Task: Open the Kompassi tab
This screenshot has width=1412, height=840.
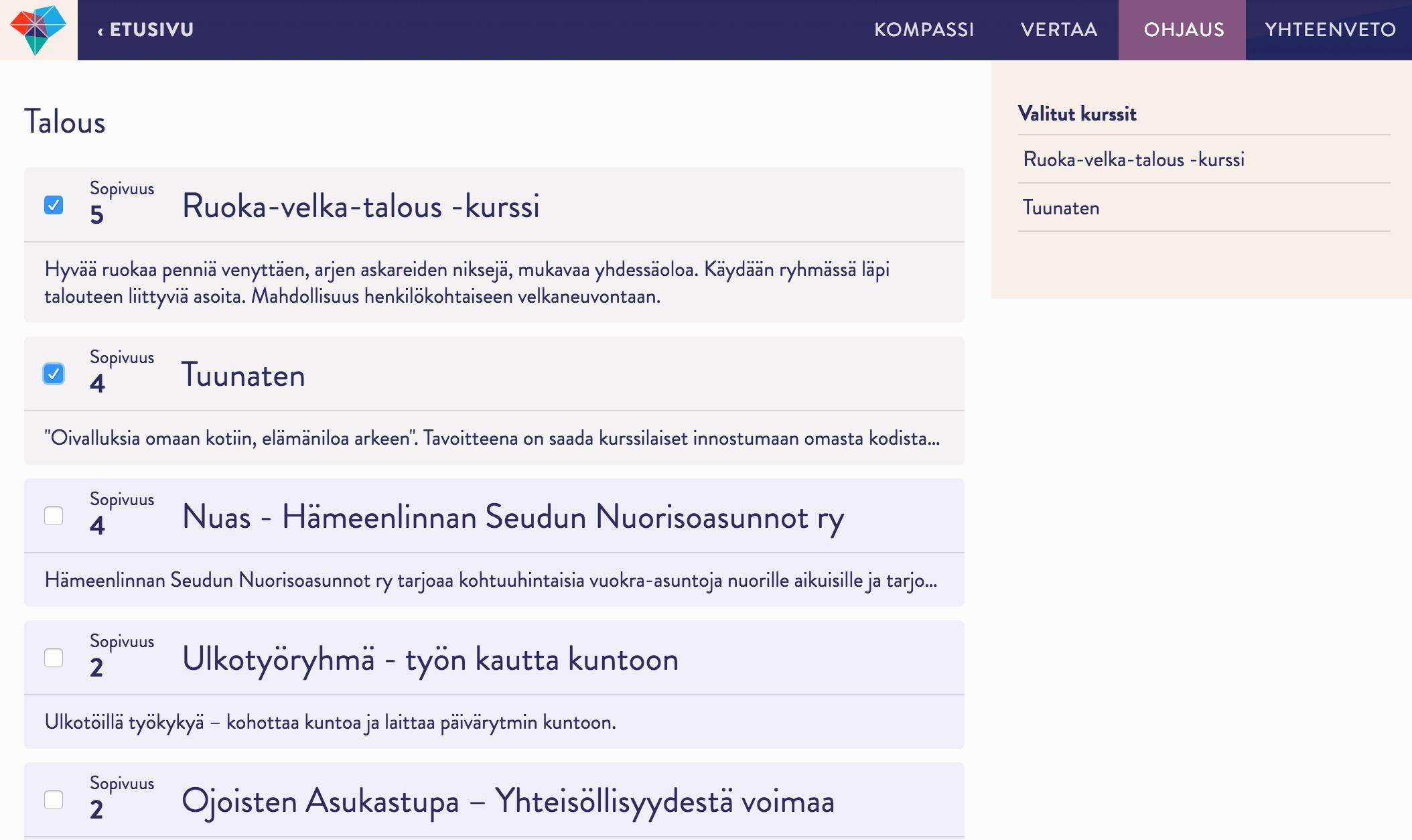Action: pyautogui.click(x=924, y=30)
